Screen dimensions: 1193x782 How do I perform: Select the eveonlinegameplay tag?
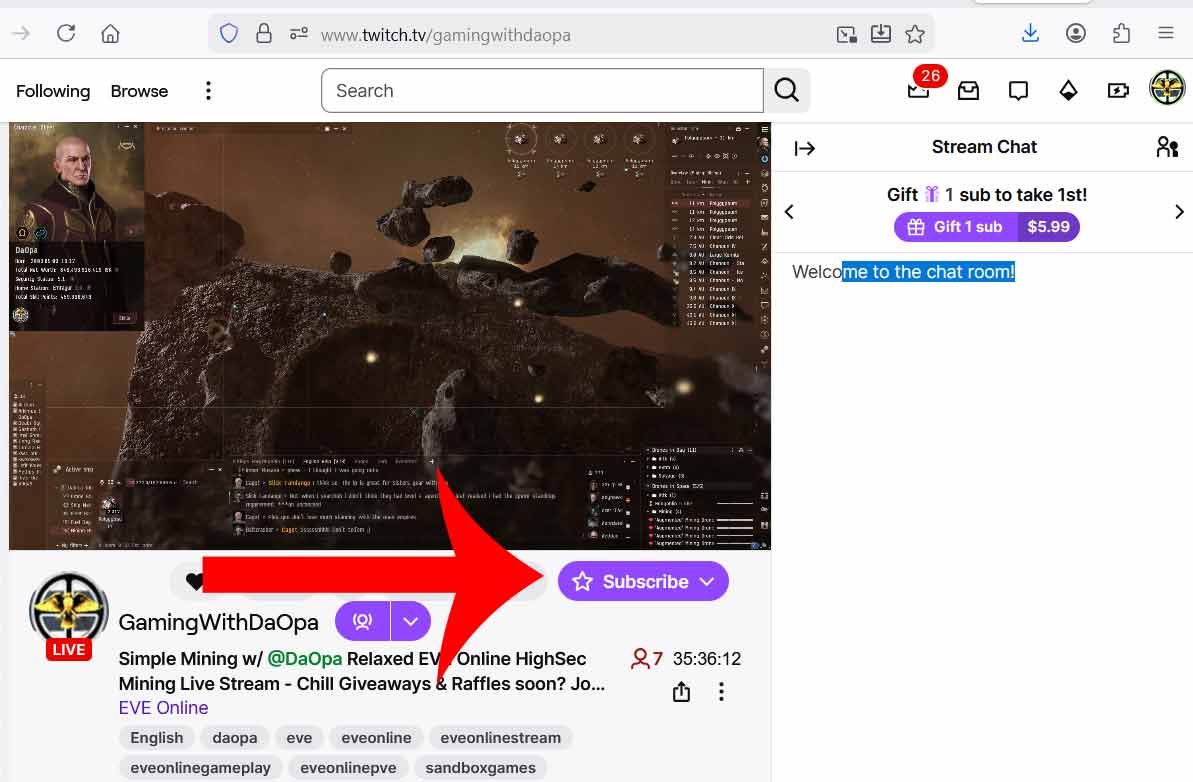pos(201,768)
